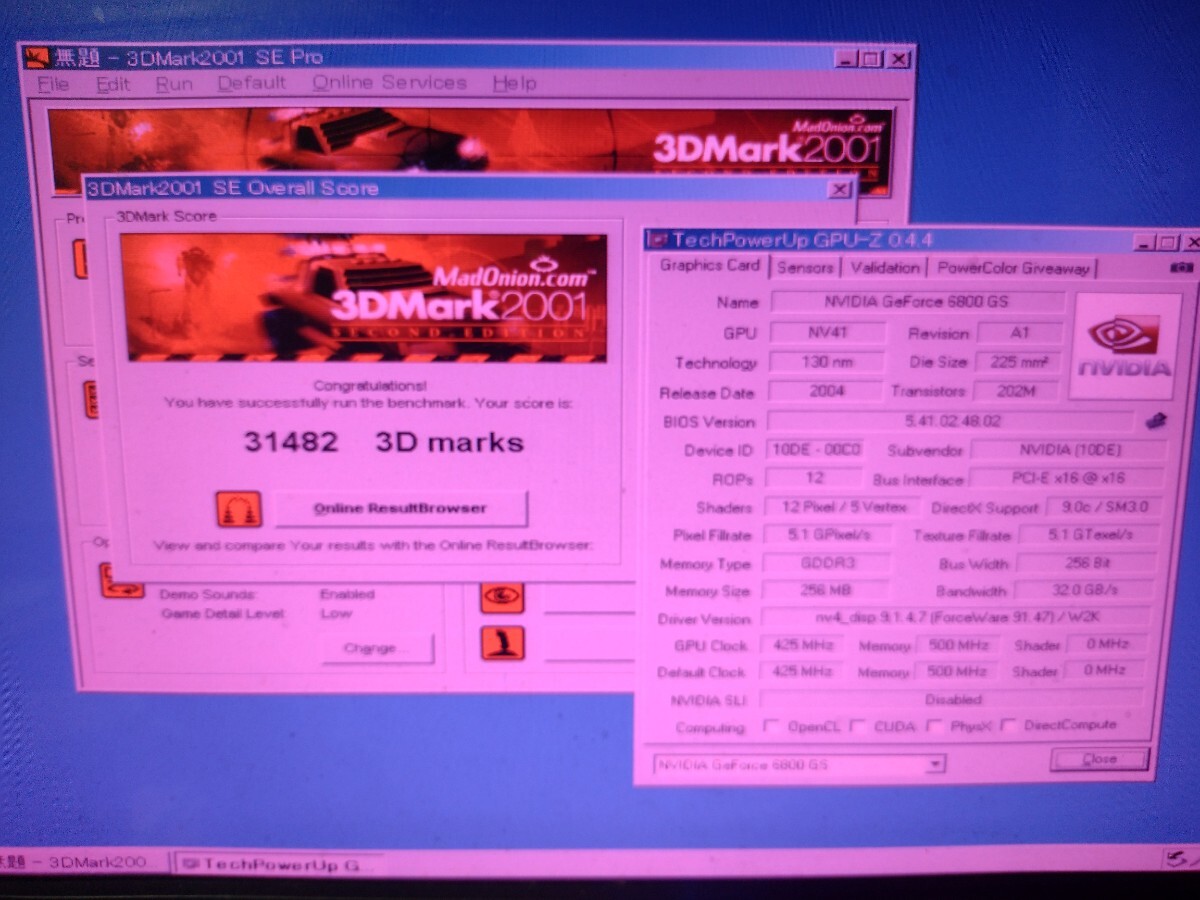Click the Release Date field showing 2004

[x=825, y=391]
